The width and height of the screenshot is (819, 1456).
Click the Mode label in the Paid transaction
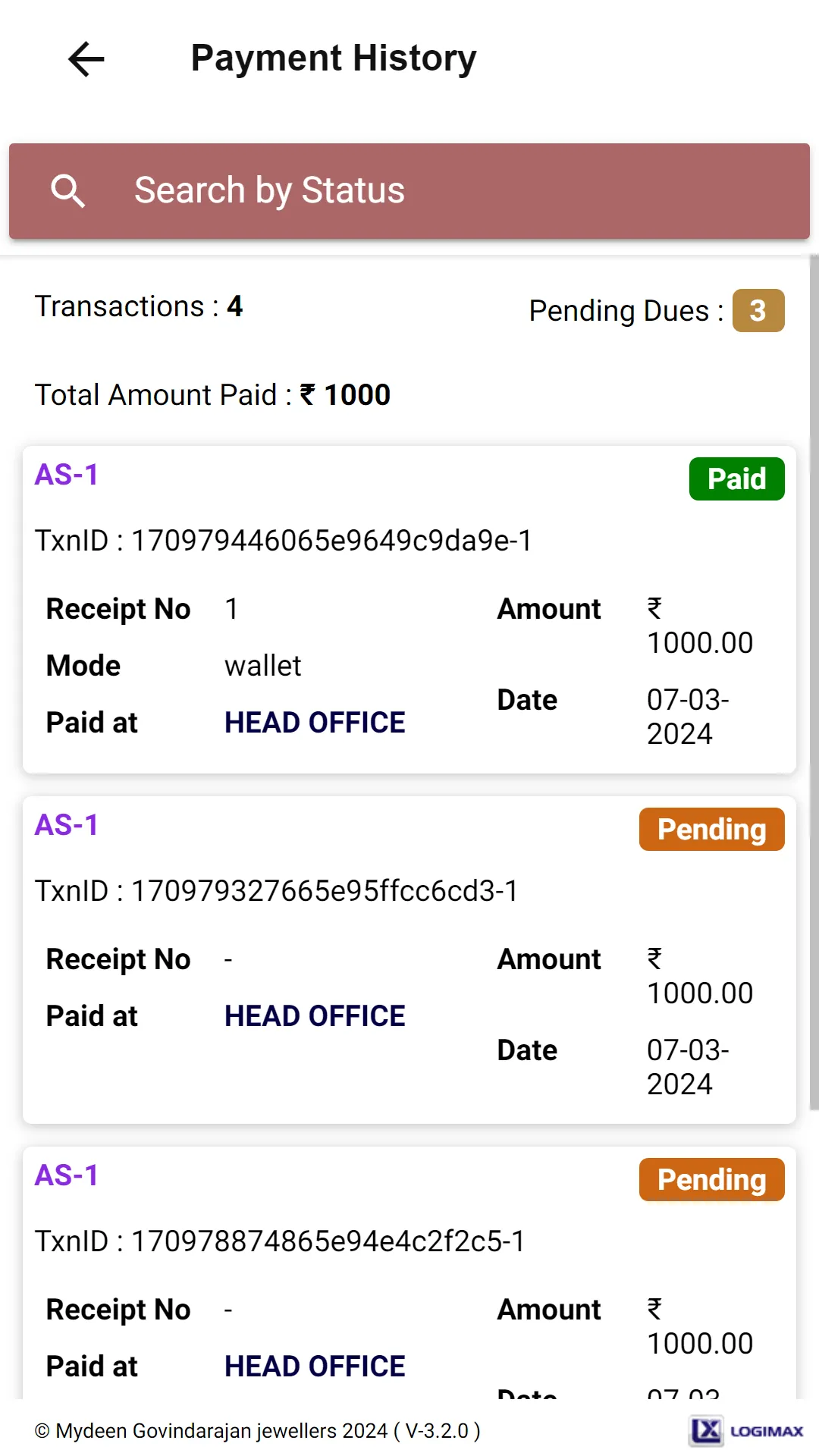coord(83,666)
